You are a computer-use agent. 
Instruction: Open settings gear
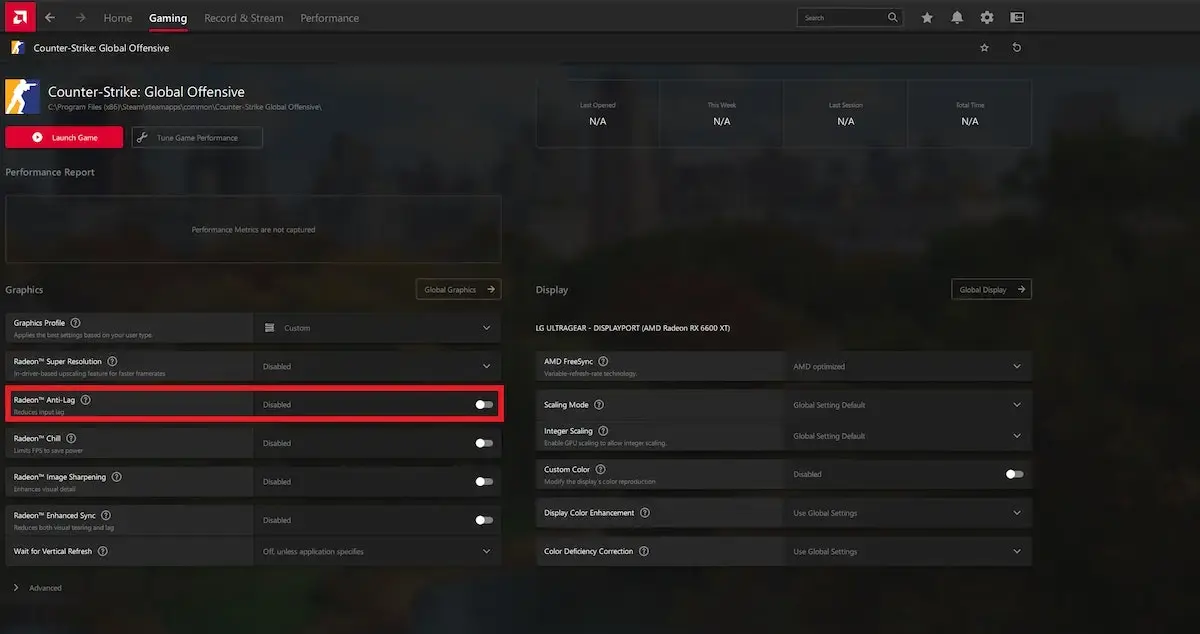(987, 18)
